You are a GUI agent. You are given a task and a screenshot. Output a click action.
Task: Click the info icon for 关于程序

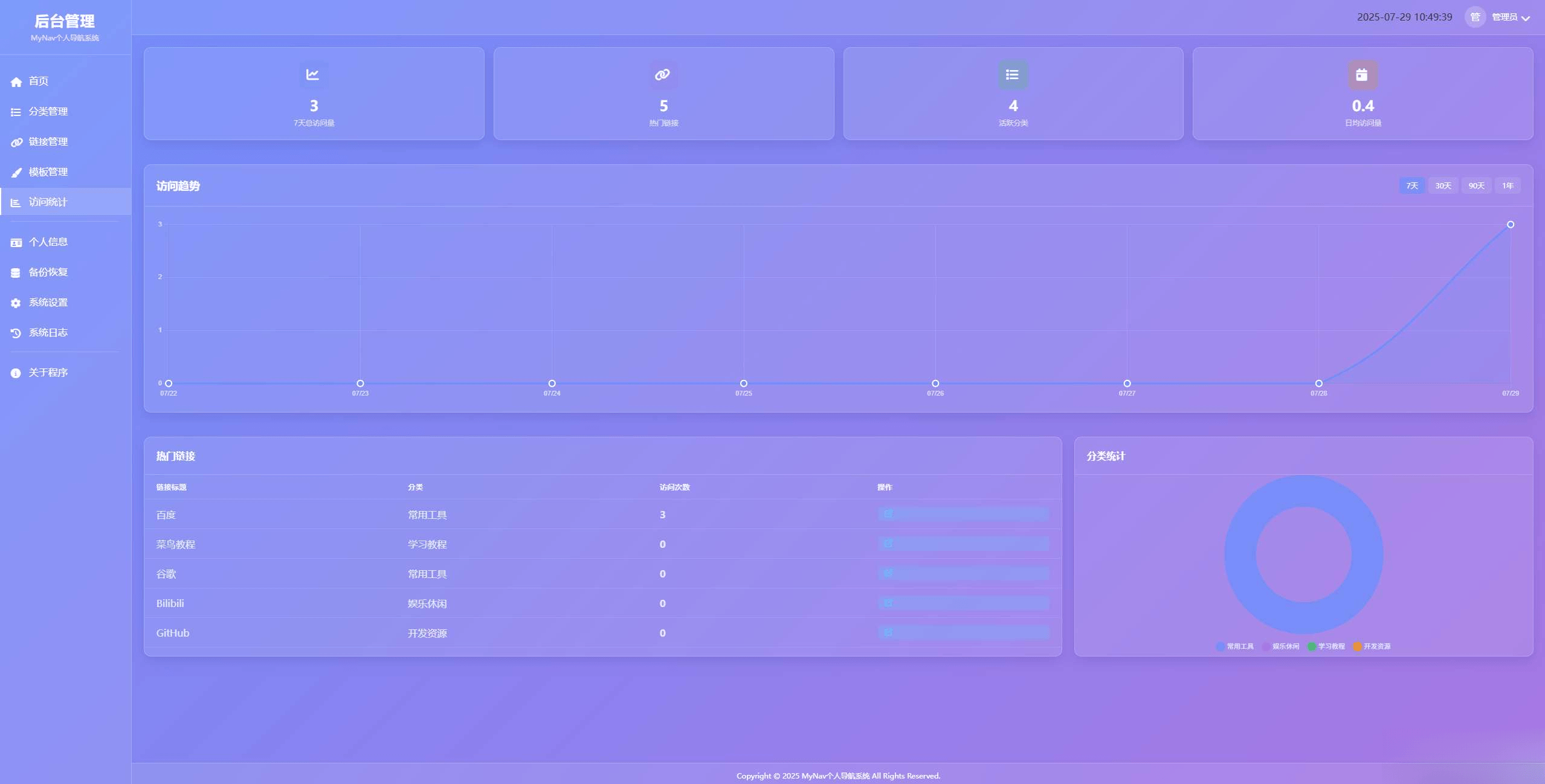pyautogui.click(x=16, y=373)
